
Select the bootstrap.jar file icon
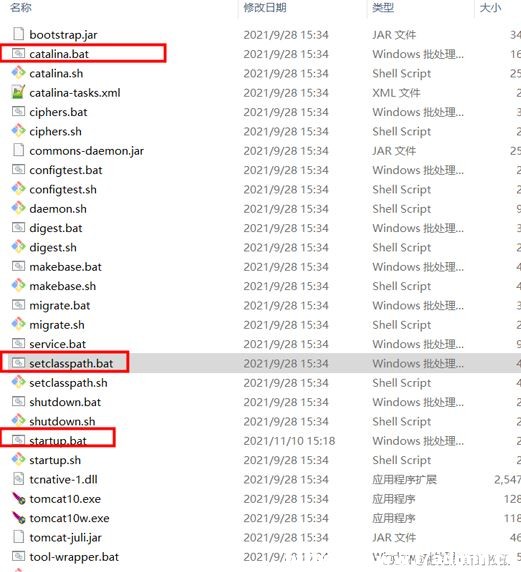[18, 34]
